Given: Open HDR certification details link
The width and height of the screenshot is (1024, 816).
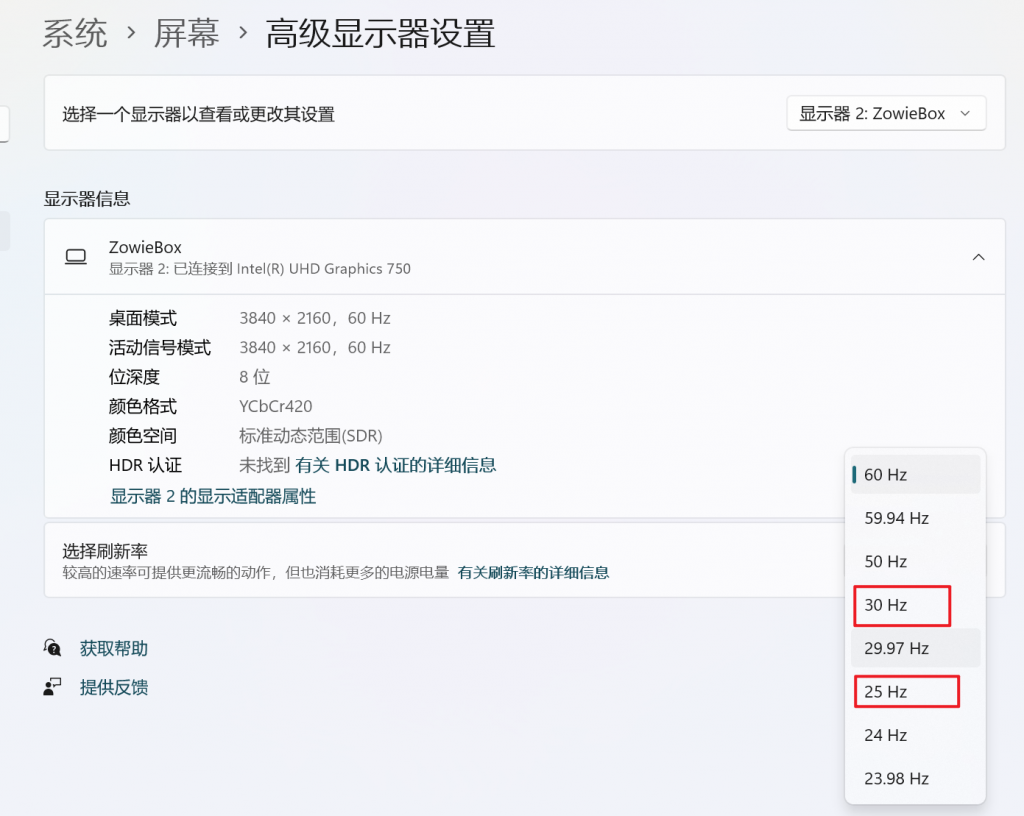Looking at the screenshot, I should click(x=395, y=465).
